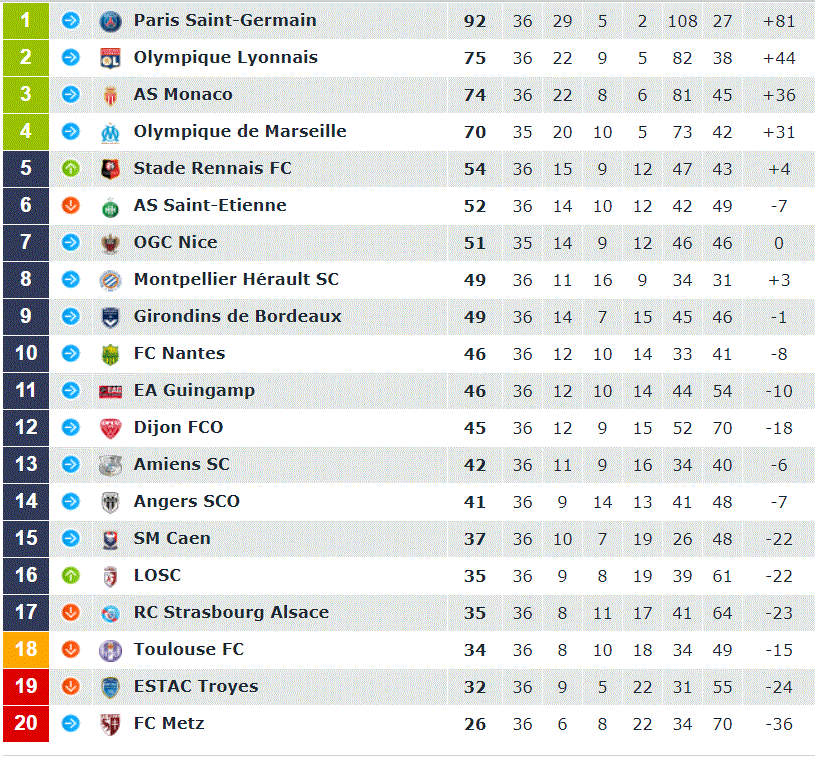
Task: Click the EA Guingamp club badge
Action: pos(110,391)
